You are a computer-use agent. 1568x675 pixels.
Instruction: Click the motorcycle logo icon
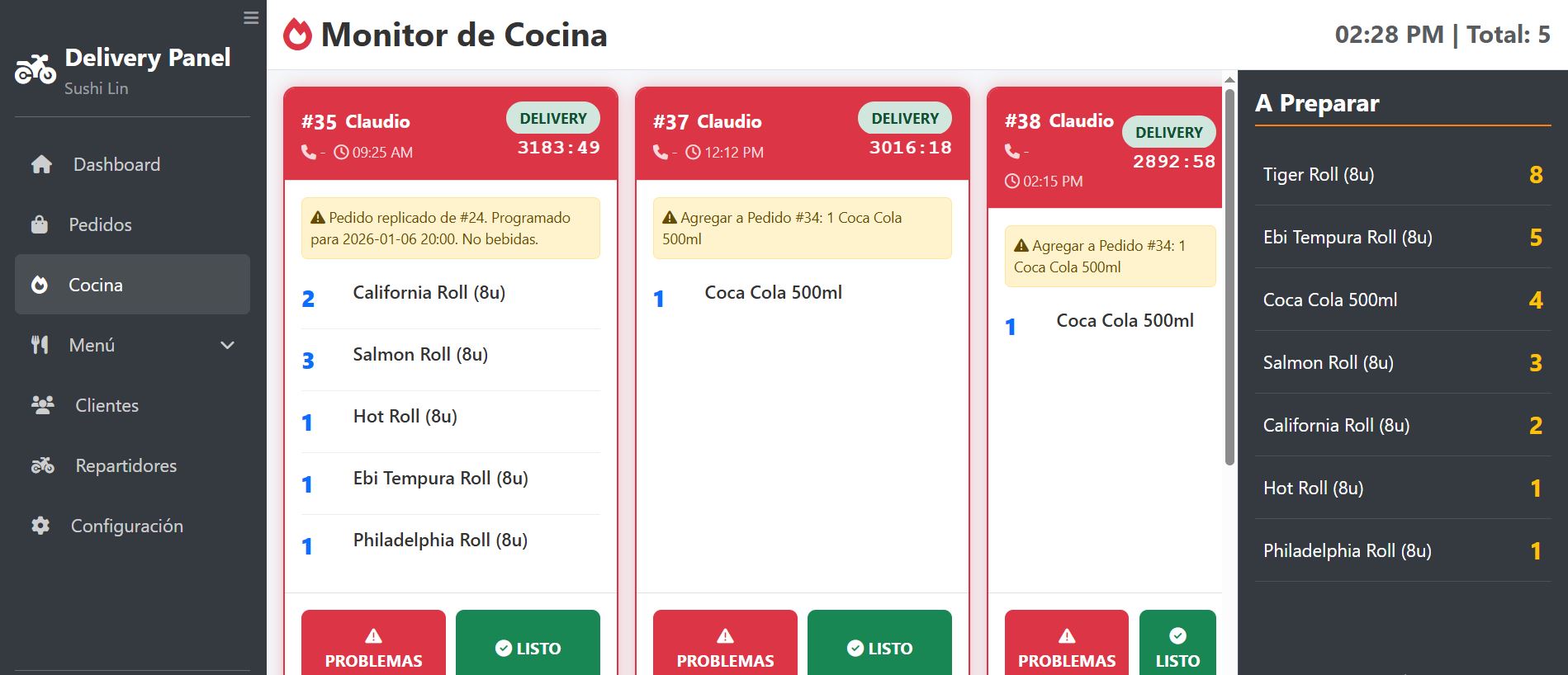click(x=35, y=70)
